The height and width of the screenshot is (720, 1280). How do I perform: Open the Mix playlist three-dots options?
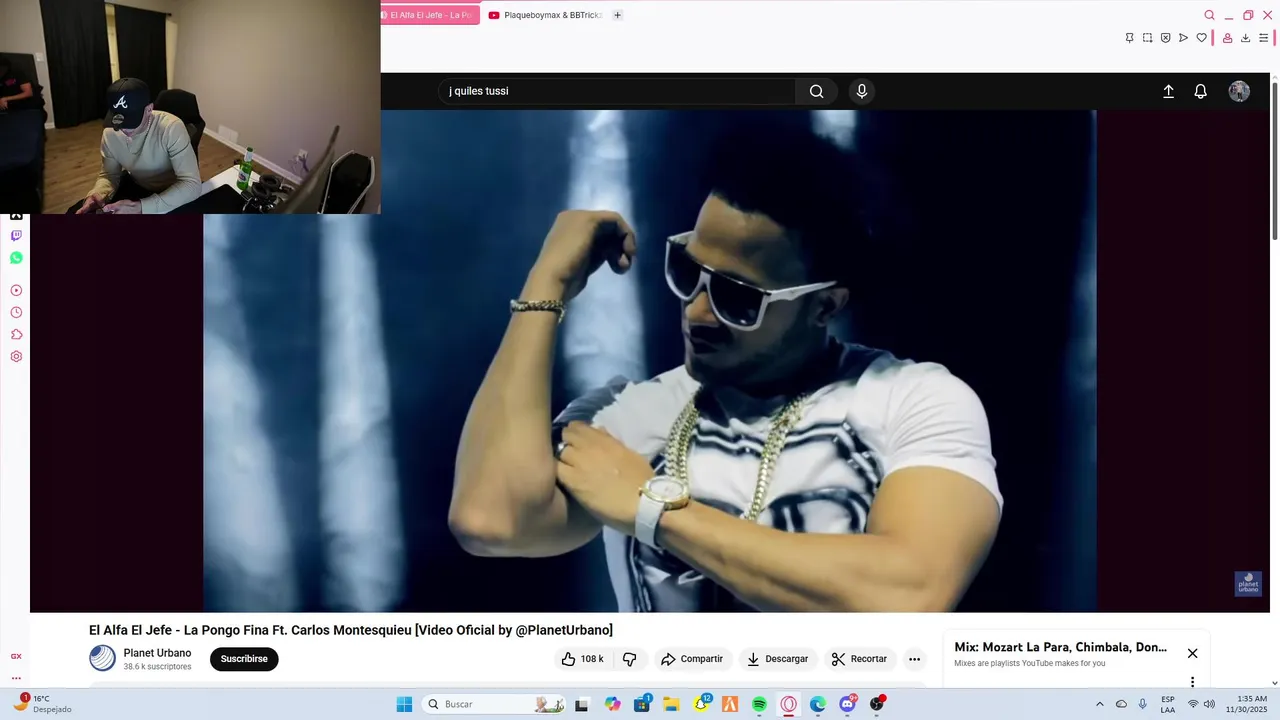click(x=1192, y=682)
